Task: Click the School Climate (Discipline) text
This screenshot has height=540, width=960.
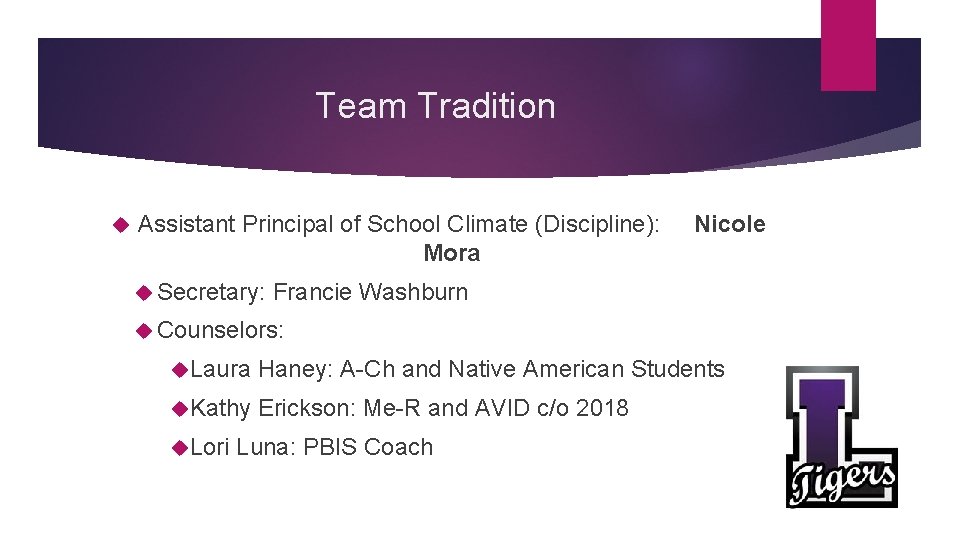Action: tap(514, 224)
